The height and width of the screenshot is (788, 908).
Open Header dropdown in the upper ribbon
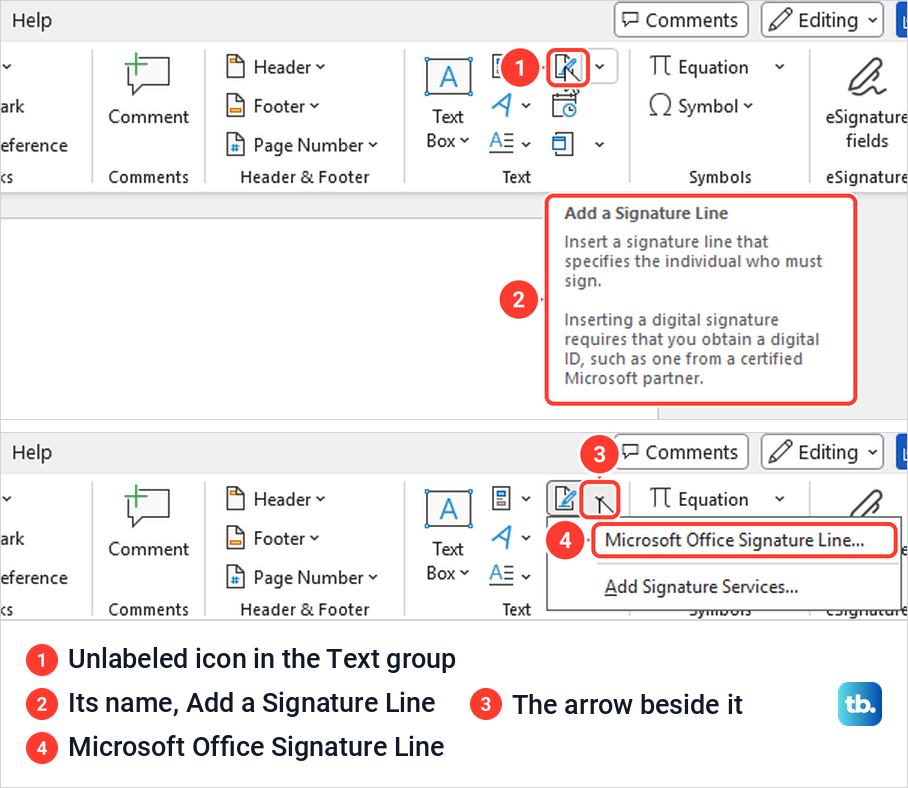pyautogui.click(x=276, y=67)
